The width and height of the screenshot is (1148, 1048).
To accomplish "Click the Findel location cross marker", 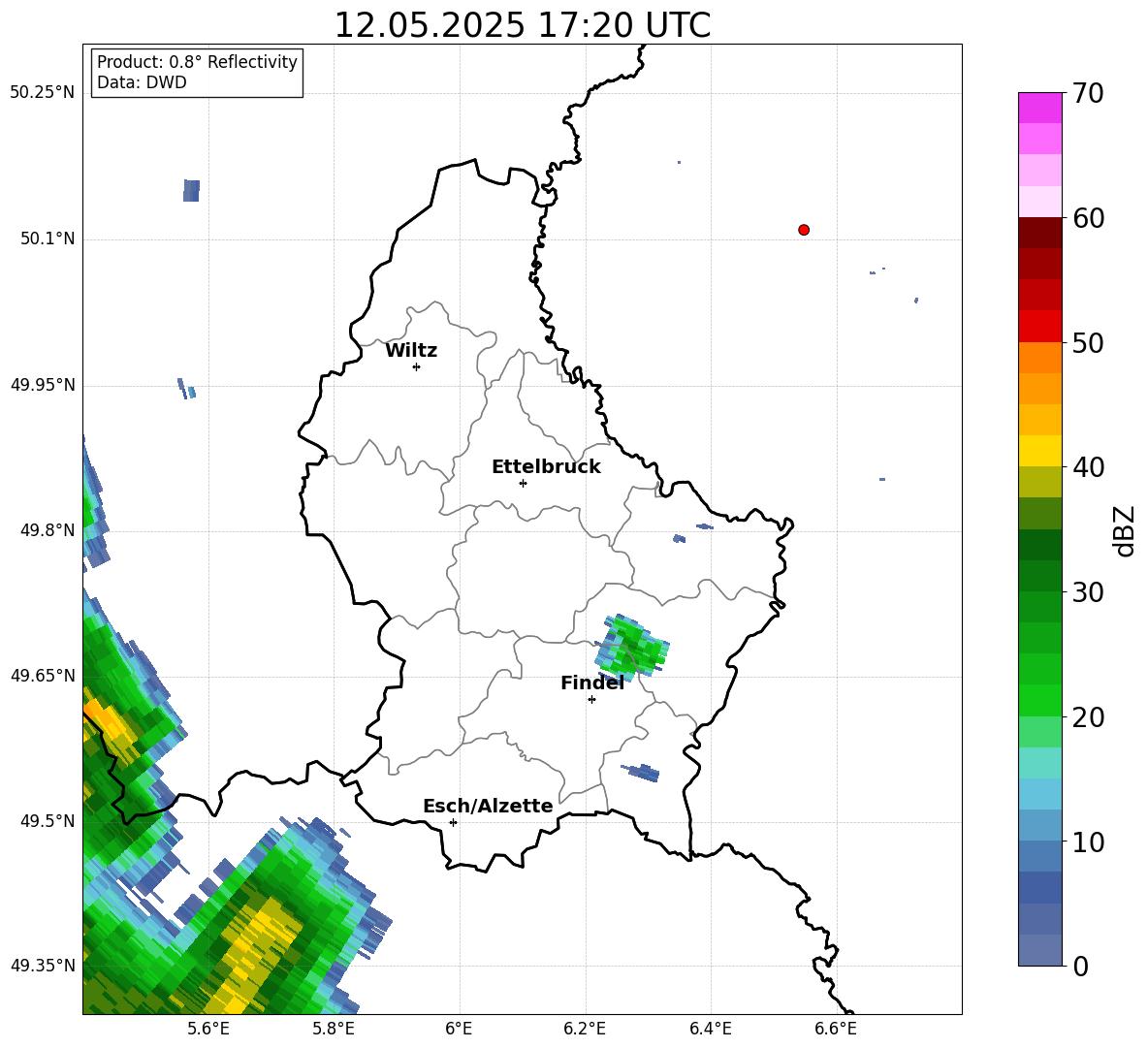I will pyautogui.click(x=591, y=700).
